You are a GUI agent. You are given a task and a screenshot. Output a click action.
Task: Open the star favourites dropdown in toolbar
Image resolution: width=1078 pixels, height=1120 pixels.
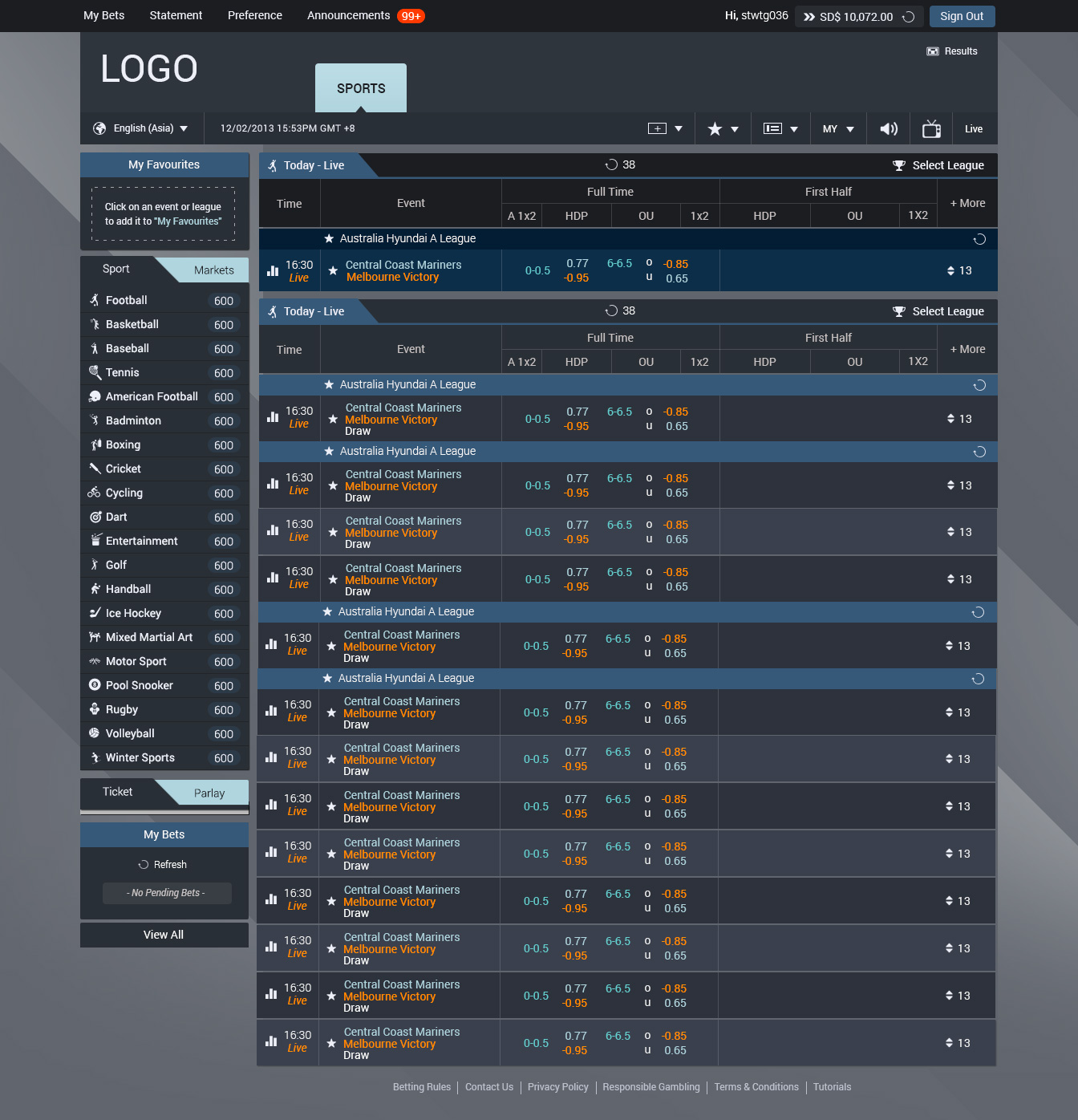[x=723, y=129]
